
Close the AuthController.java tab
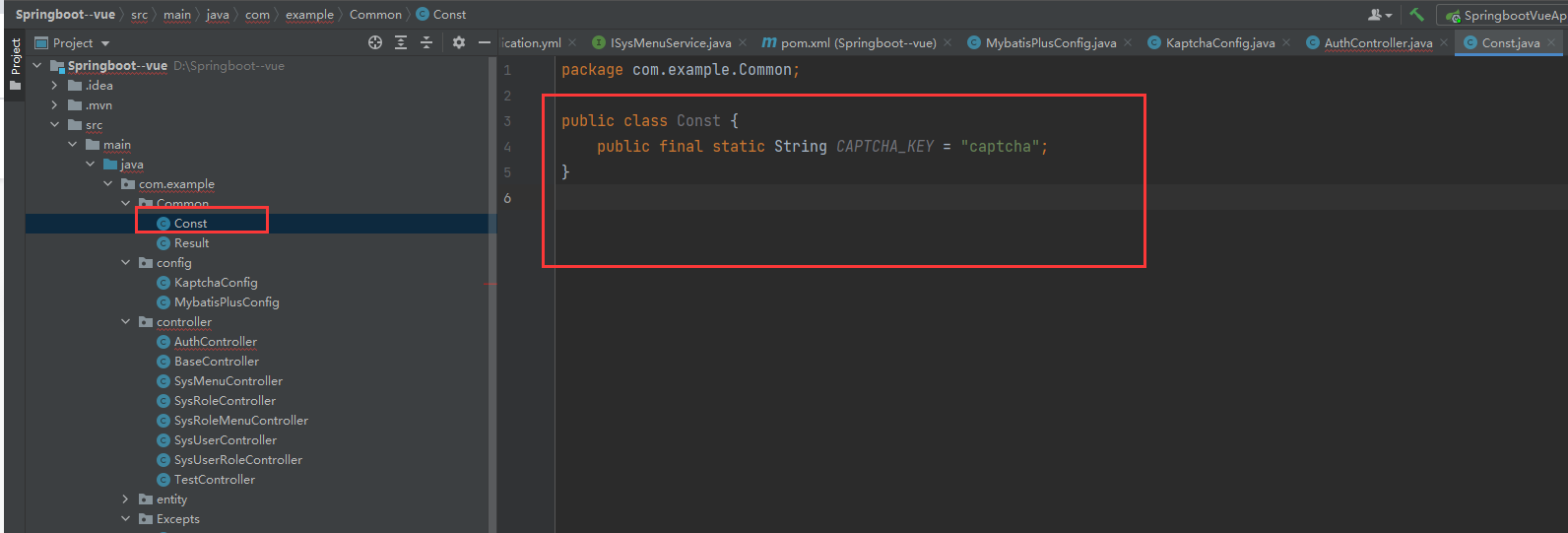click(x=1444, y=42)
